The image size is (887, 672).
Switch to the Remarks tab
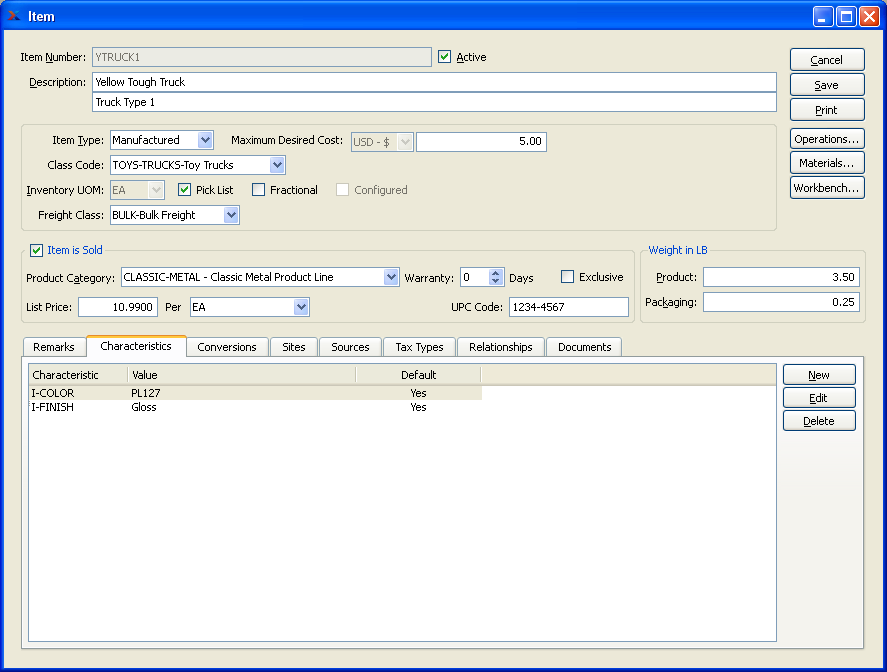[54, 347]
